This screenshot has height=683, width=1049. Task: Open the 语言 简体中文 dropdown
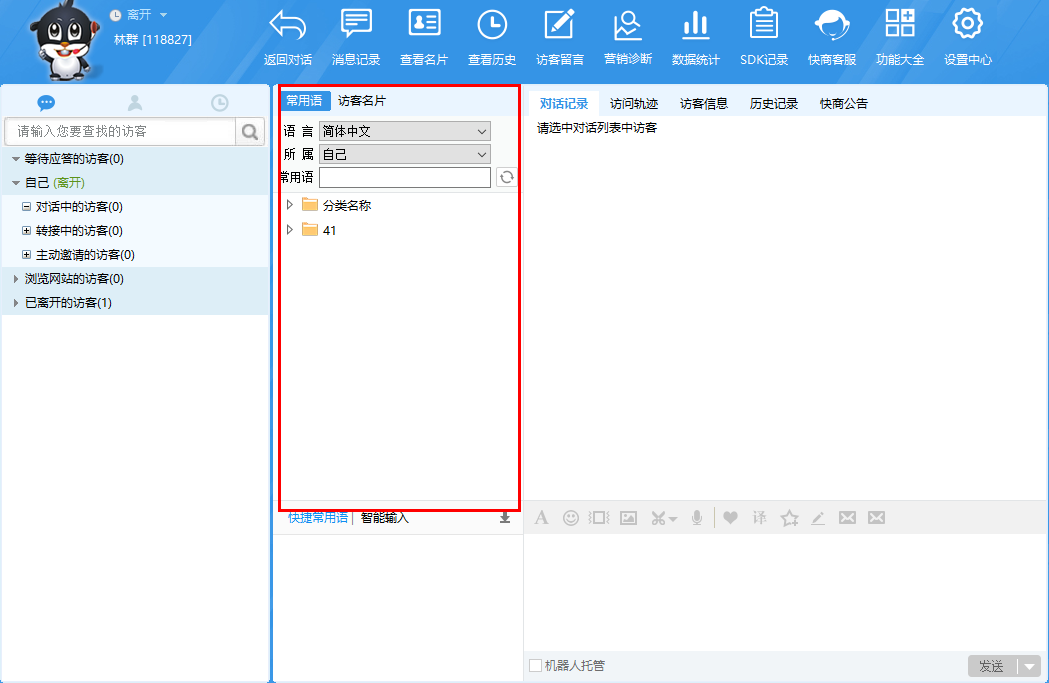[405, 131]
